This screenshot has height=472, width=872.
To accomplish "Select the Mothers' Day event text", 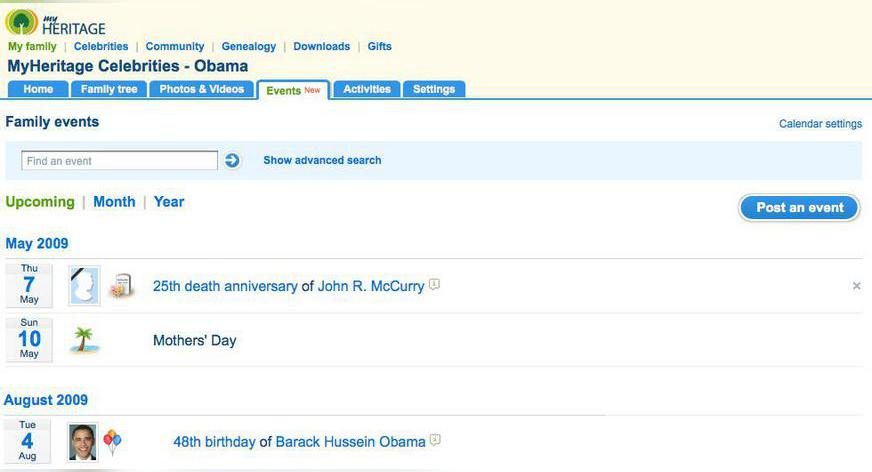I will 195,340.
